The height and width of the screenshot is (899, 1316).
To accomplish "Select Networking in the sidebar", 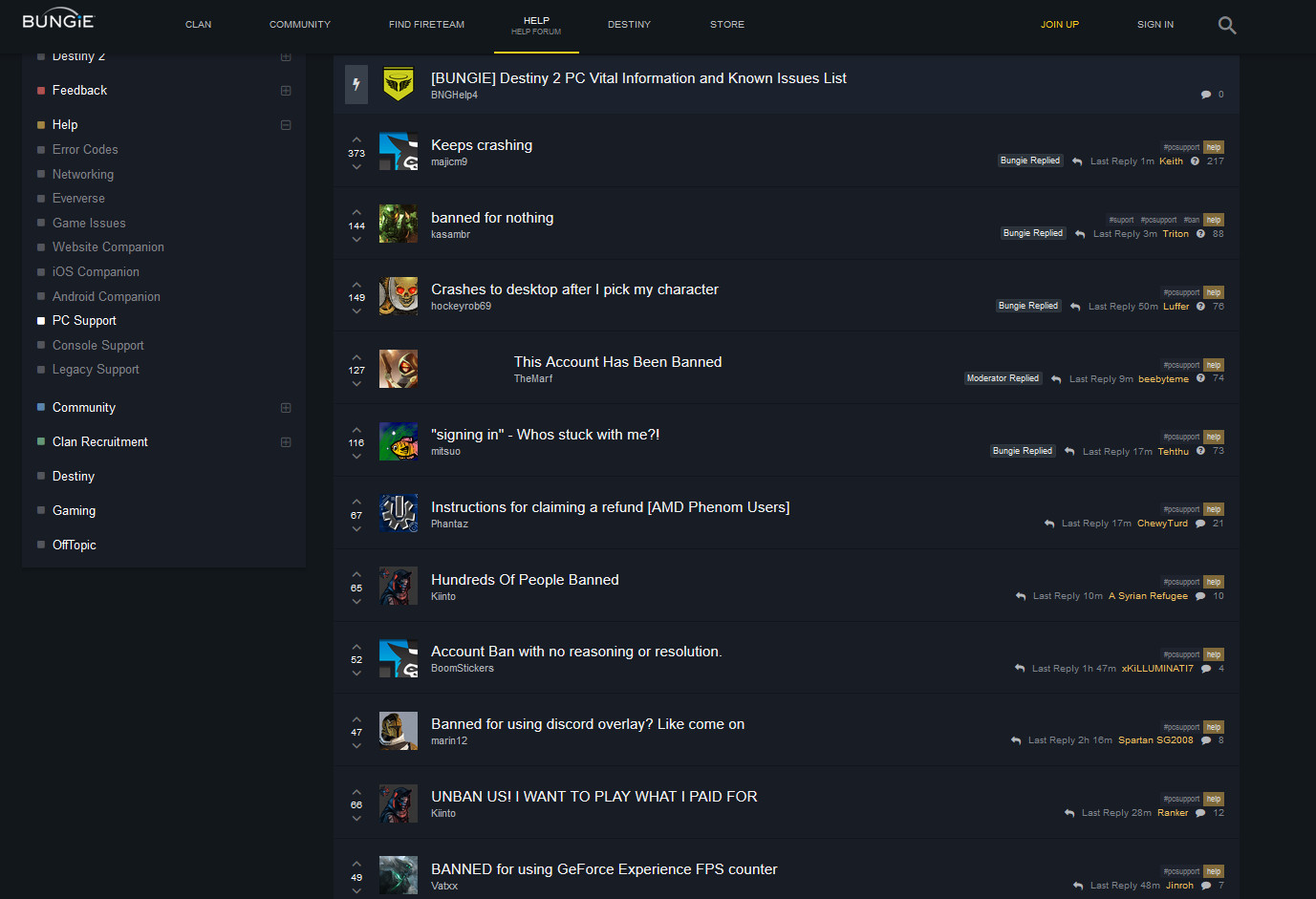I will click(x=83, y=175).
